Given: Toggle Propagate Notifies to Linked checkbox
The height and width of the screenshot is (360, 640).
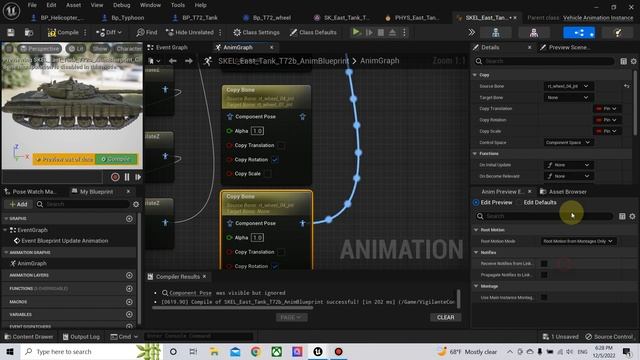Looking at the screenshot, I should pyautogui.click(x=544, y=275).
